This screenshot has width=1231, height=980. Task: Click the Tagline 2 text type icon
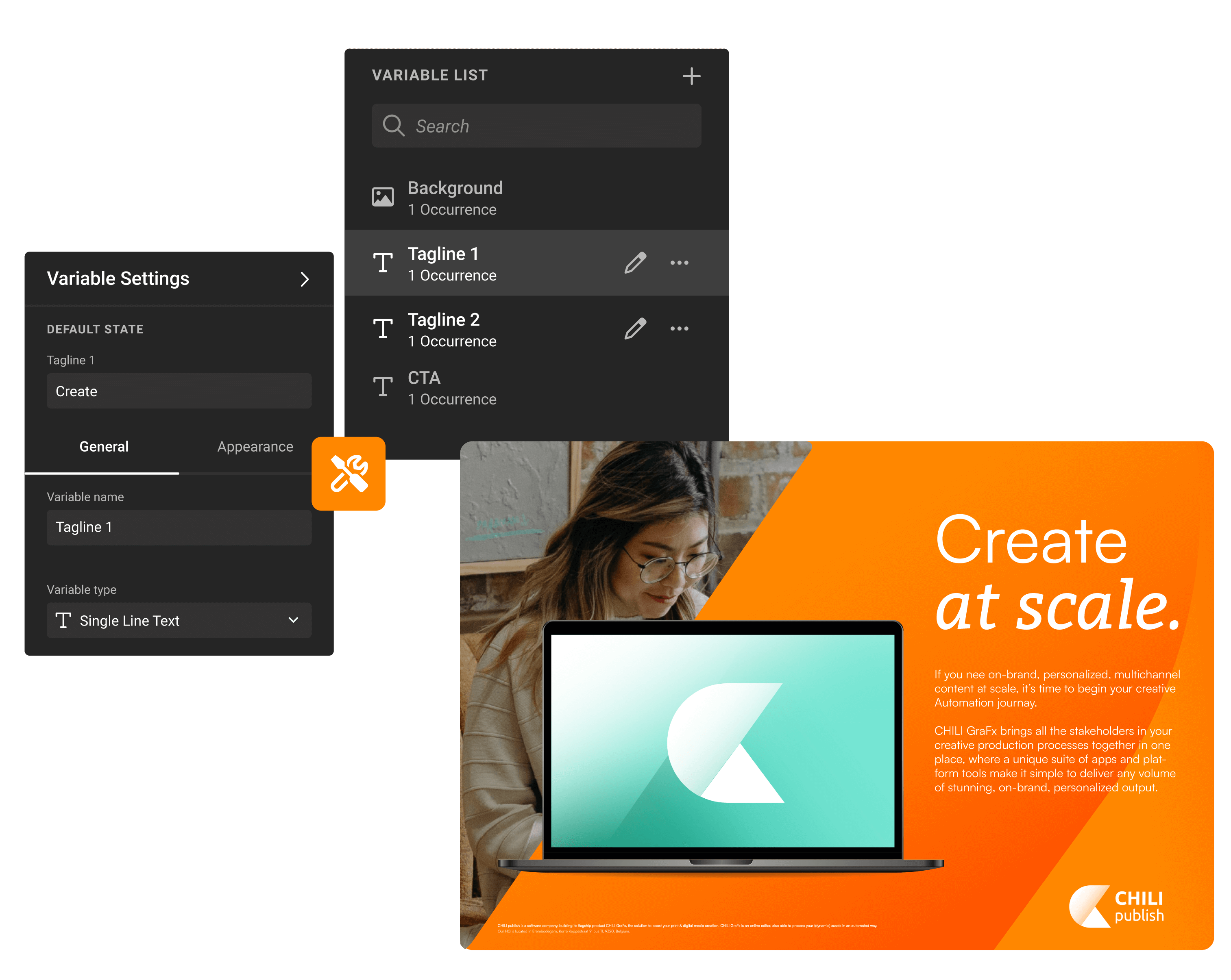coord(383,329)
